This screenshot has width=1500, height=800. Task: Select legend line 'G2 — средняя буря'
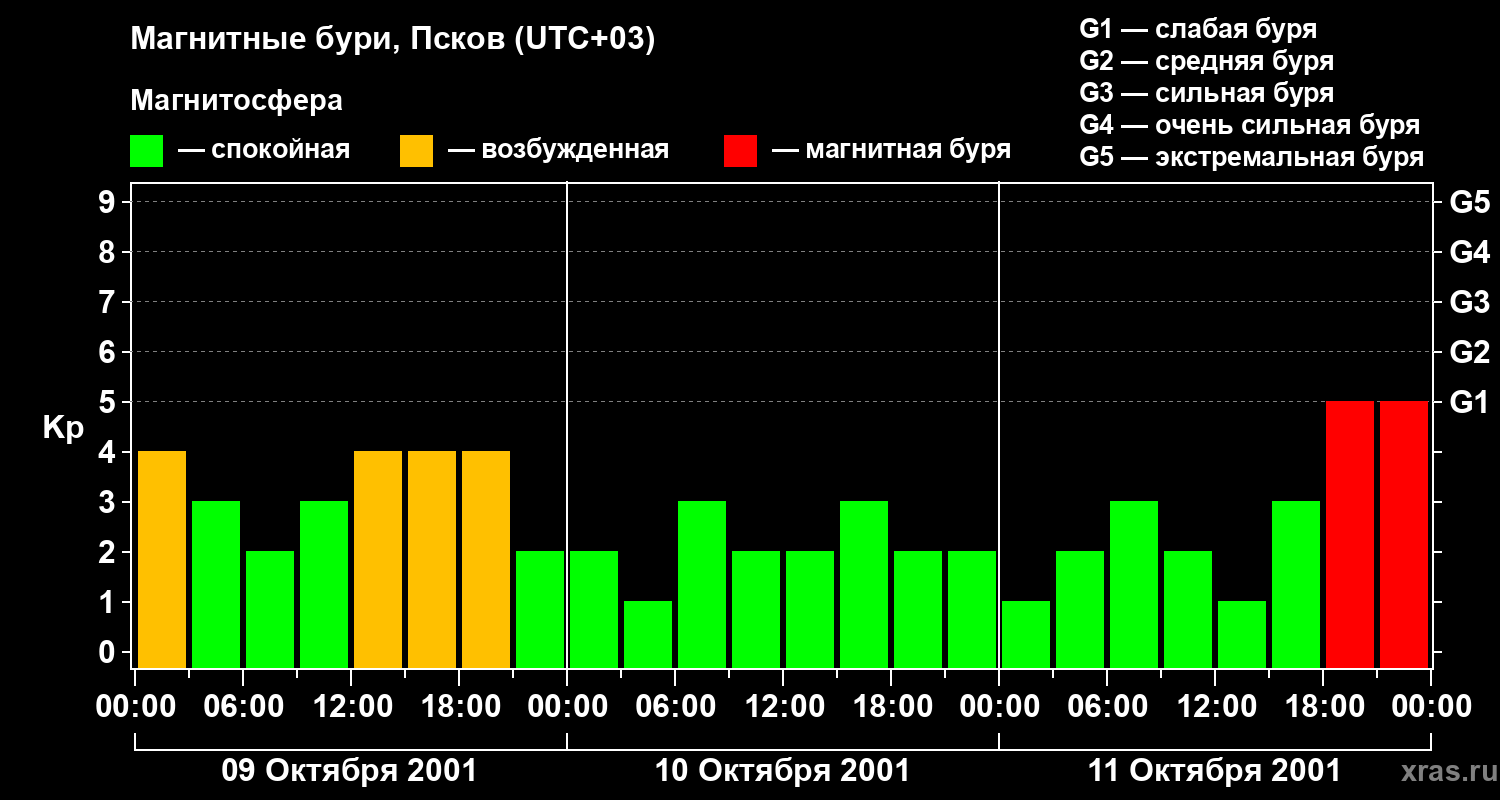pos(1207,61)
